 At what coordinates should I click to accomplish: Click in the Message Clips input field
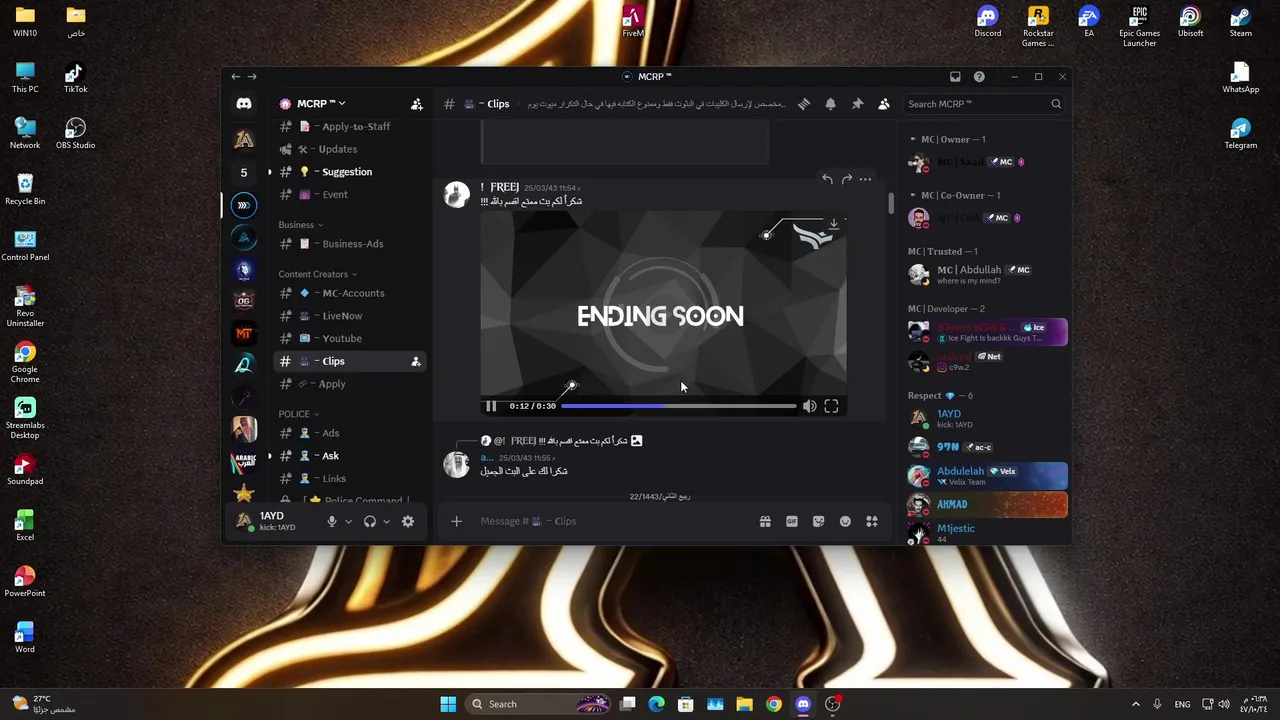point(614,521)
